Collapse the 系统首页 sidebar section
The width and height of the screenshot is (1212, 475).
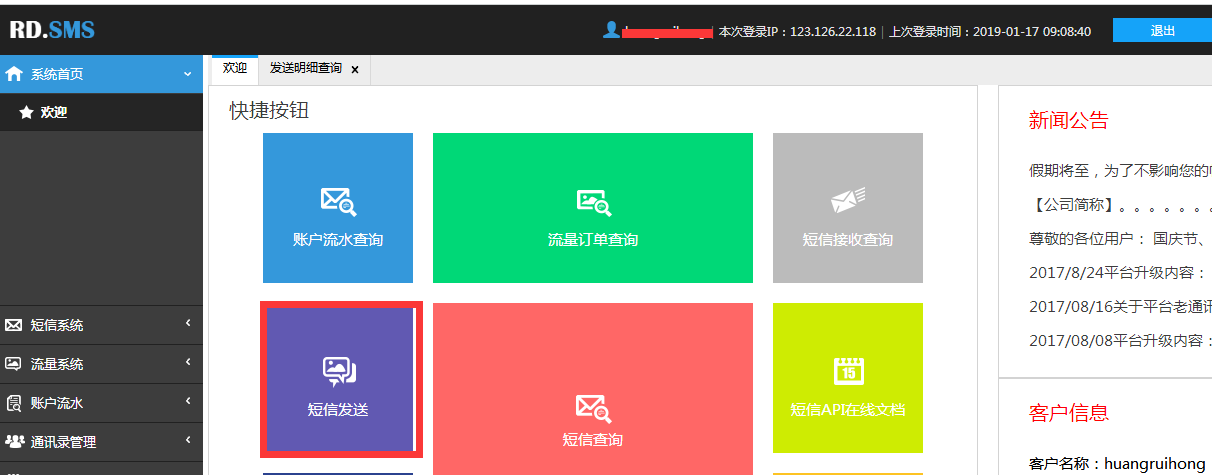coord(187,74)
